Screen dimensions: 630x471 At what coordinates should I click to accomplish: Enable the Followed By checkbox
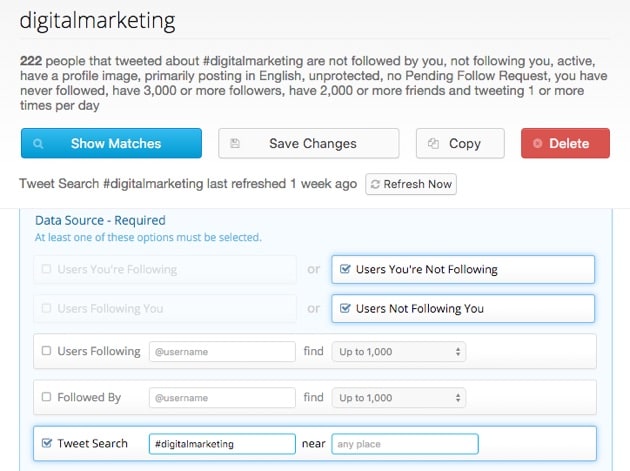click(47, 397)
